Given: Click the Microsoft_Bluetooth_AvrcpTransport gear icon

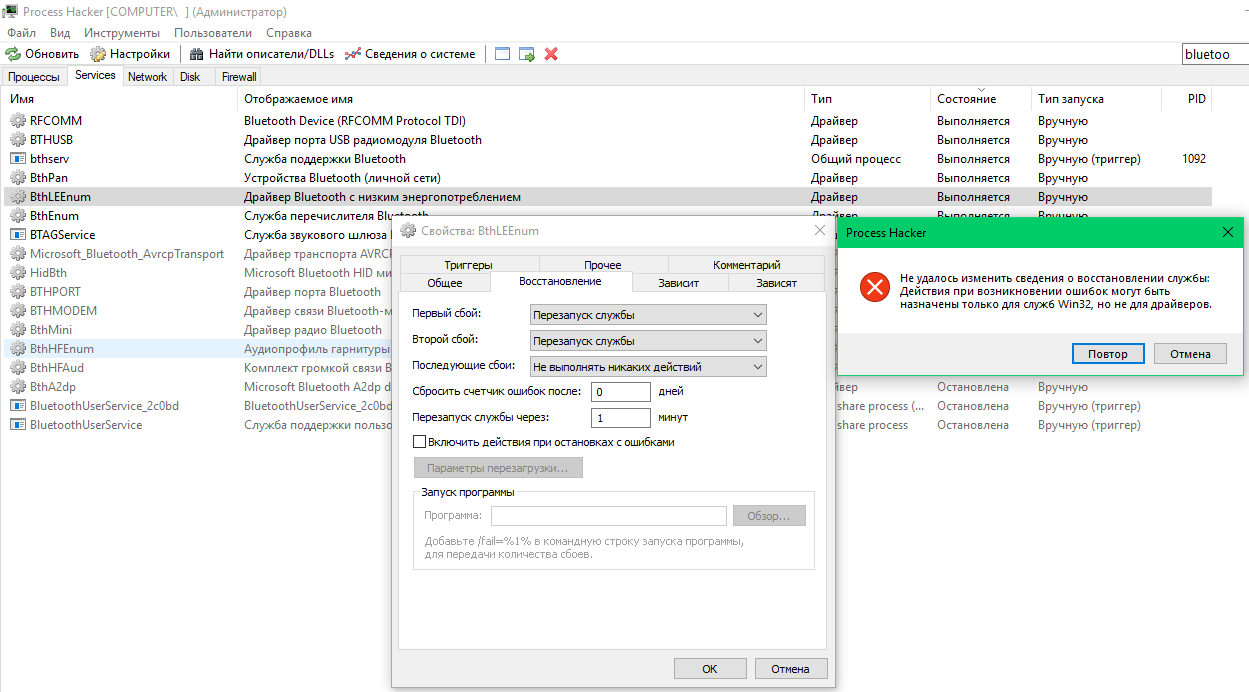Looking at the screenshot, I should point(18,254).
